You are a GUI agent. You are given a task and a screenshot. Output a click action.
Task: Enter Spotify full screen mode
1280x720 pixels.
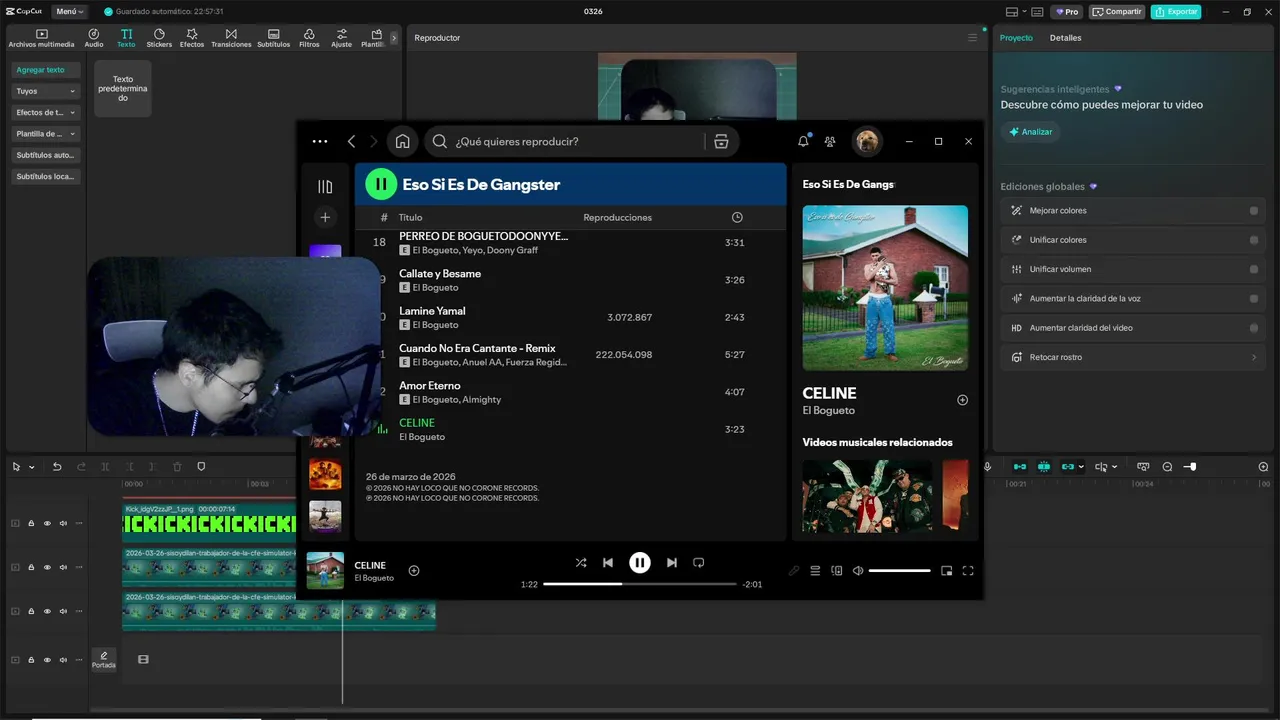click(x=968, y=571)
